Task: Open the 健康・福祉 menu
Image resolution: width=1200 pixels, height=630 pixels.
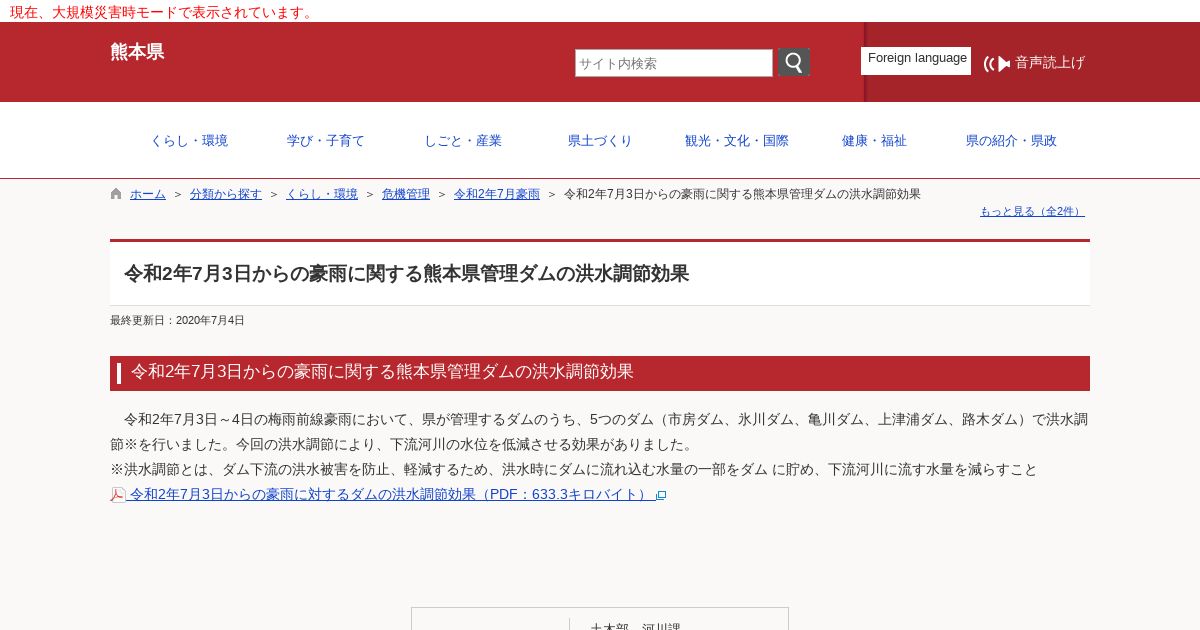Action: pos(874,141)
